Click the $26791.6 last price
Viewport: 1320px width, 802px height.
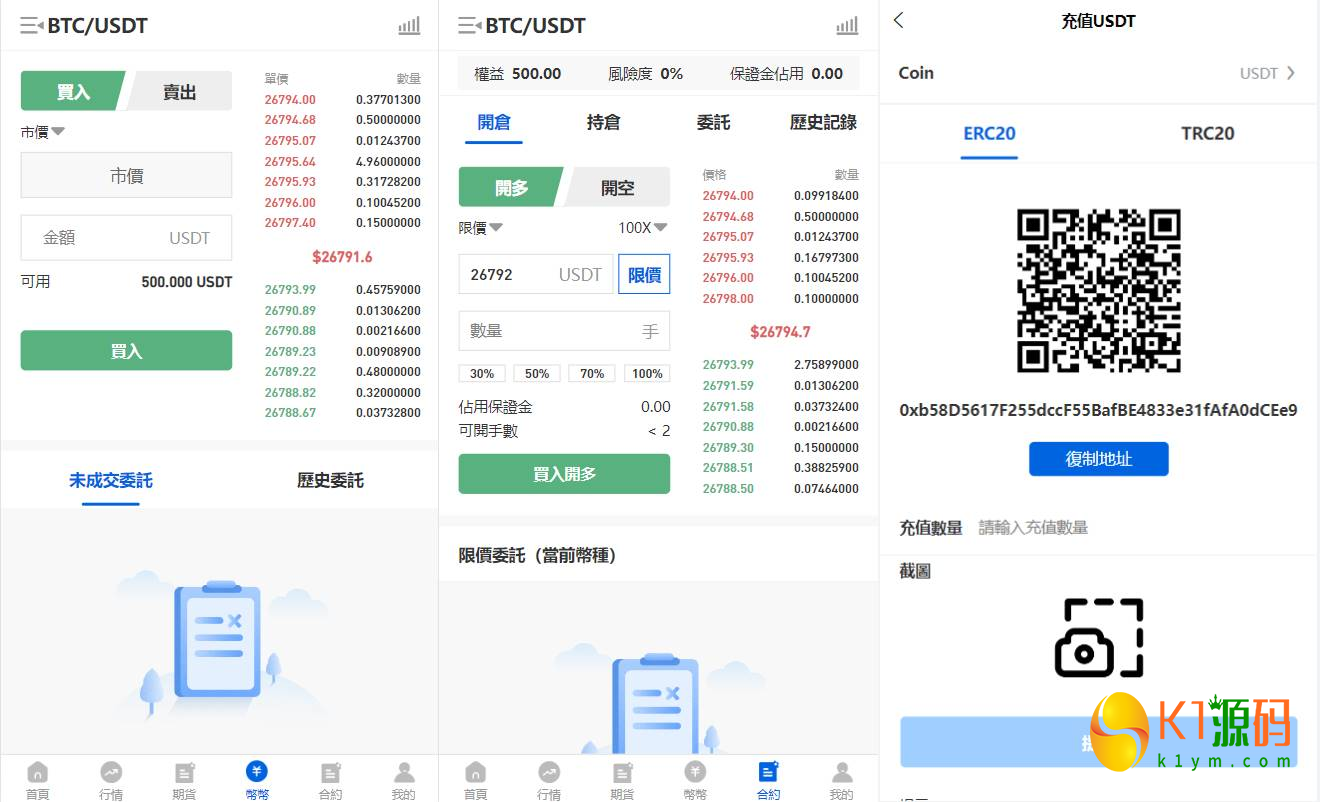tap(342, 257)
